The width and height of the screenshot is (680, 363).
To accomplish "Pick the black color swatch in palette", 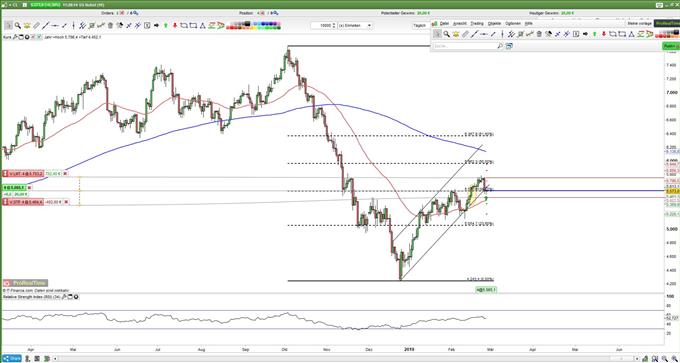I will (247, 23).
